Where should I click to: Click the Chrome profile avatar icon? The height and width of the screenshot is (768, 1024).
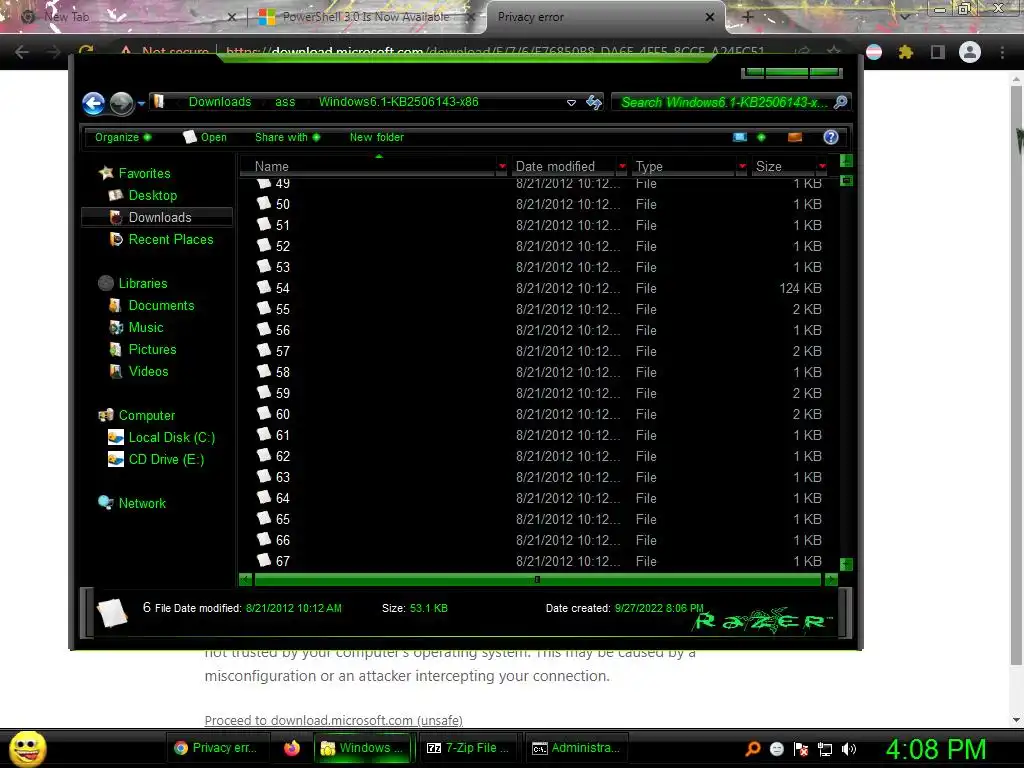click(970, 52)
